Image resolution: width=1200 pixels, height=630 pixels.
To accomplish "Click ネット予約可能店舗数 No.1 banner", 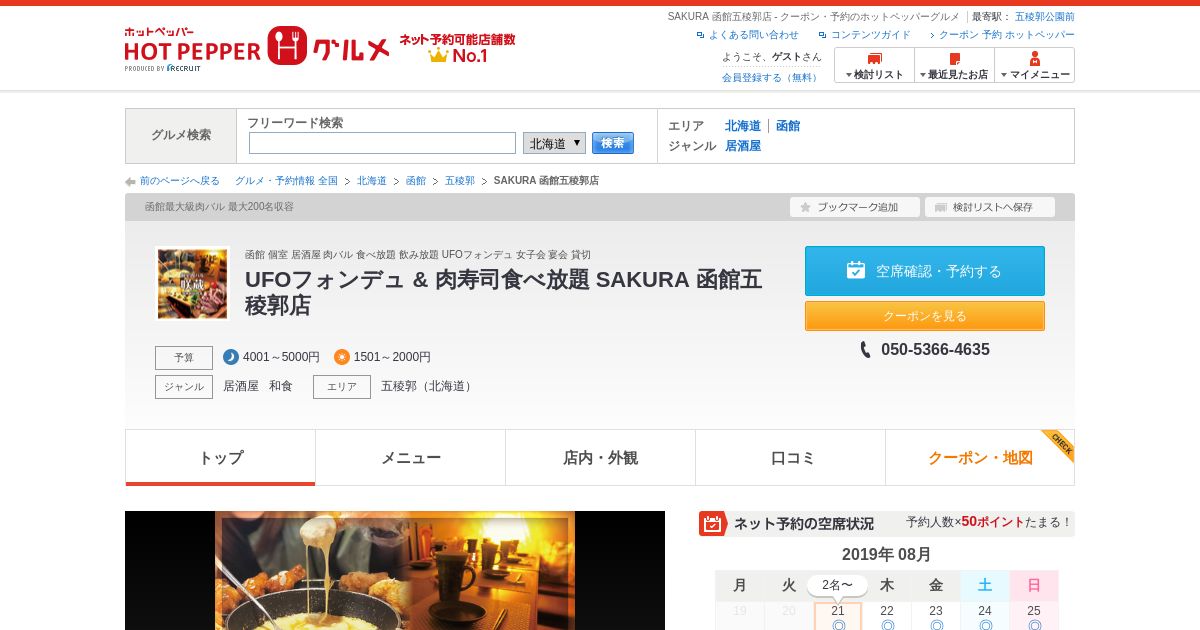I will pyautogui.click(x=458, y=48).
